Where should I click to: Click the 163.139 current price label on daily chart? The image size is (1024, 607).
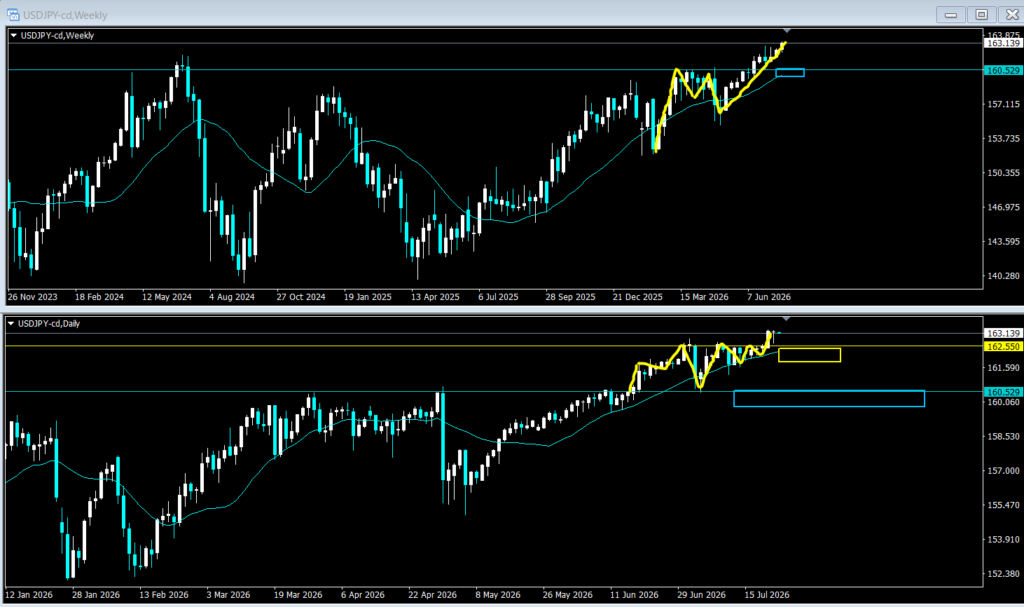coord(1002,333)
